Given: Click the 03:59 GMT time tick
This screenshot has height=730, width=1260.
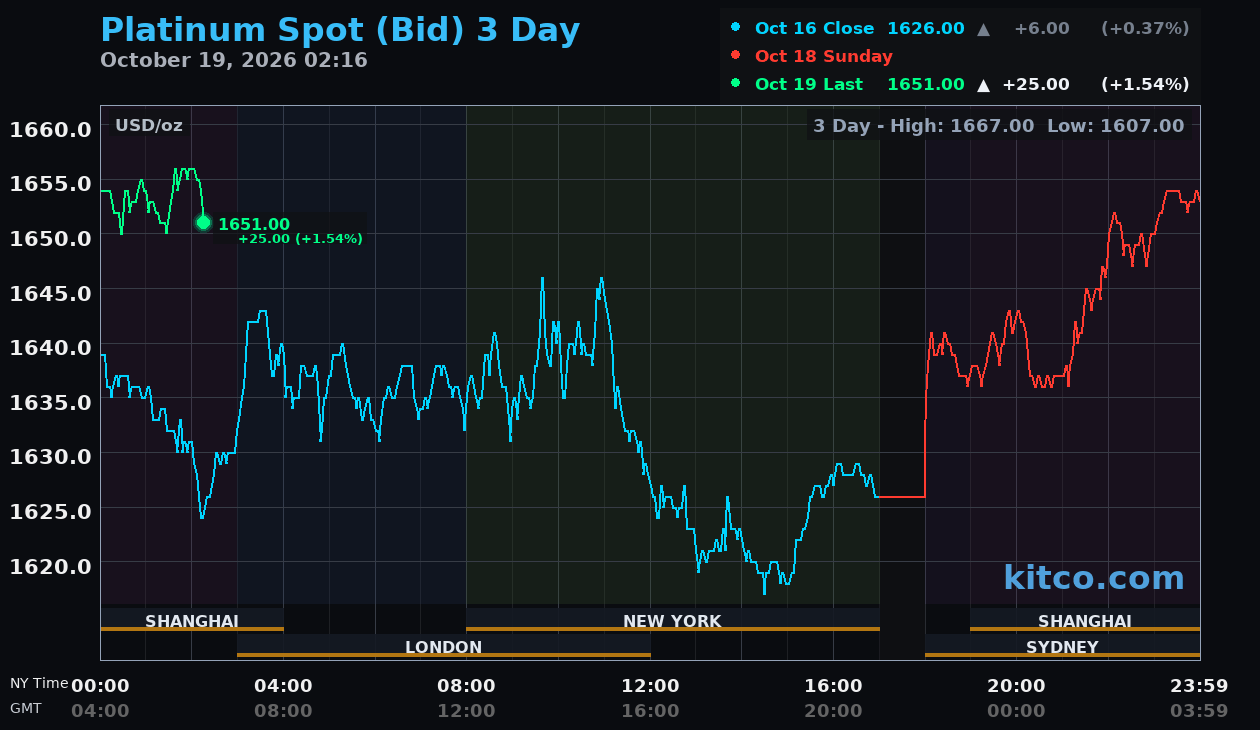Looking at the screenshot, I should point(1199,711).
